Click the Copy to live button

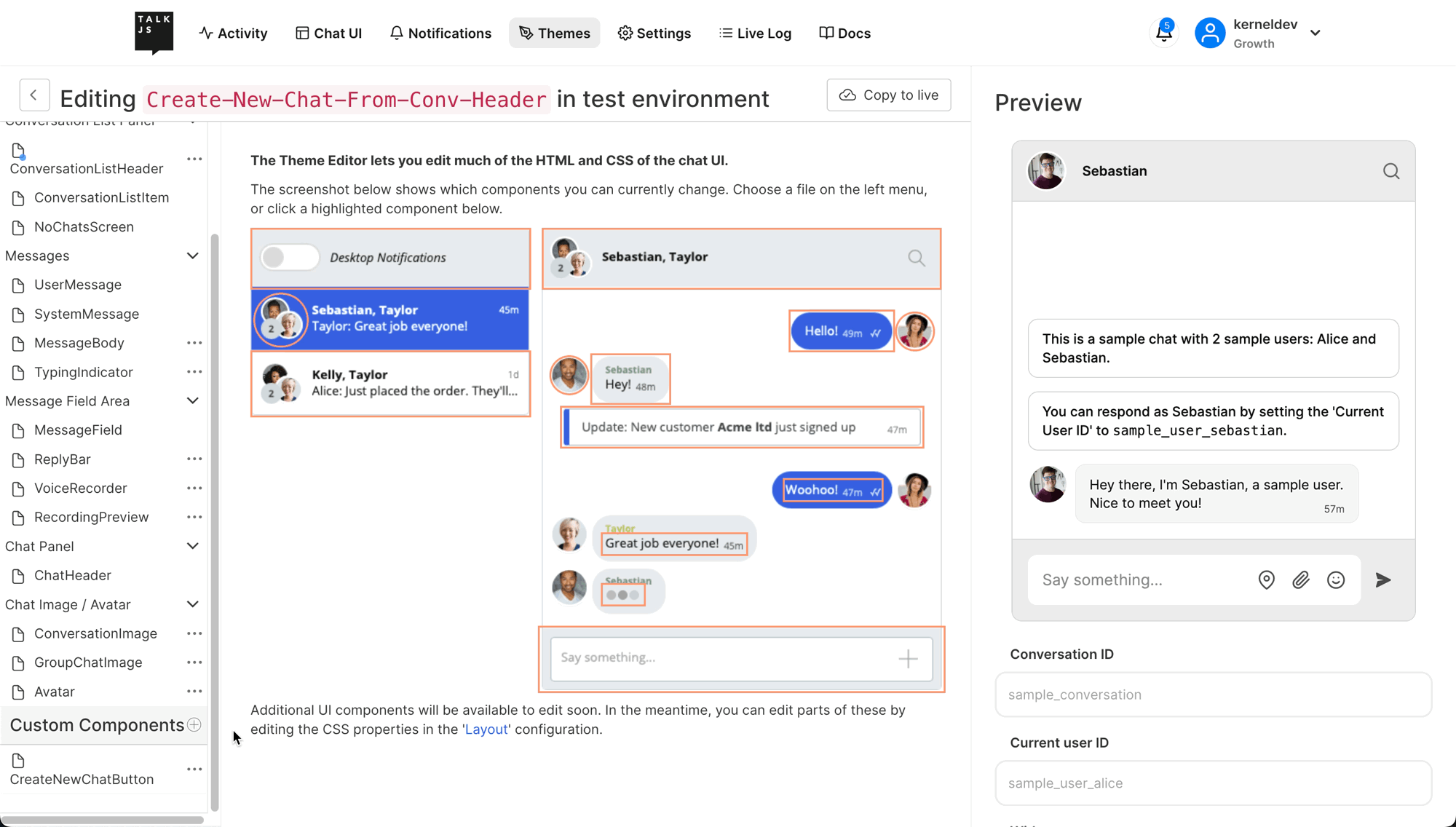tap(890, 95)
